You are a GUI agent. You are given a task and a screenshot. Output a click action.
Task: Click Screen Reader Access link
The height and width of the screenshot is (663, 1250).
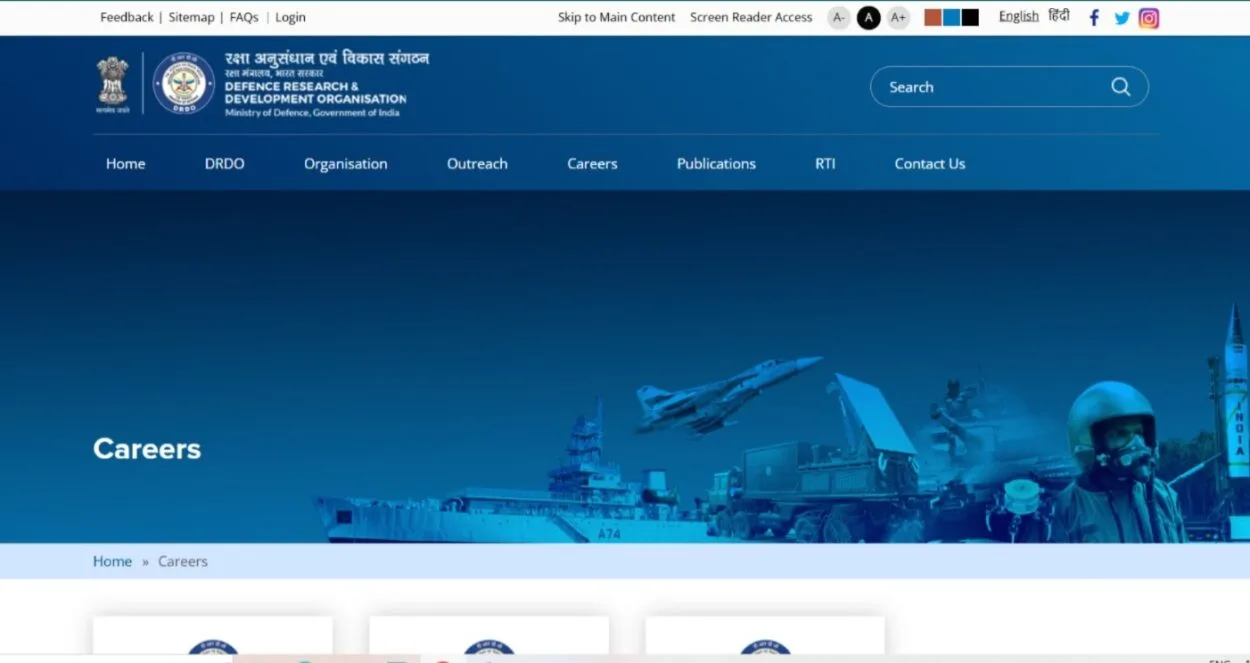coord(751,17)
